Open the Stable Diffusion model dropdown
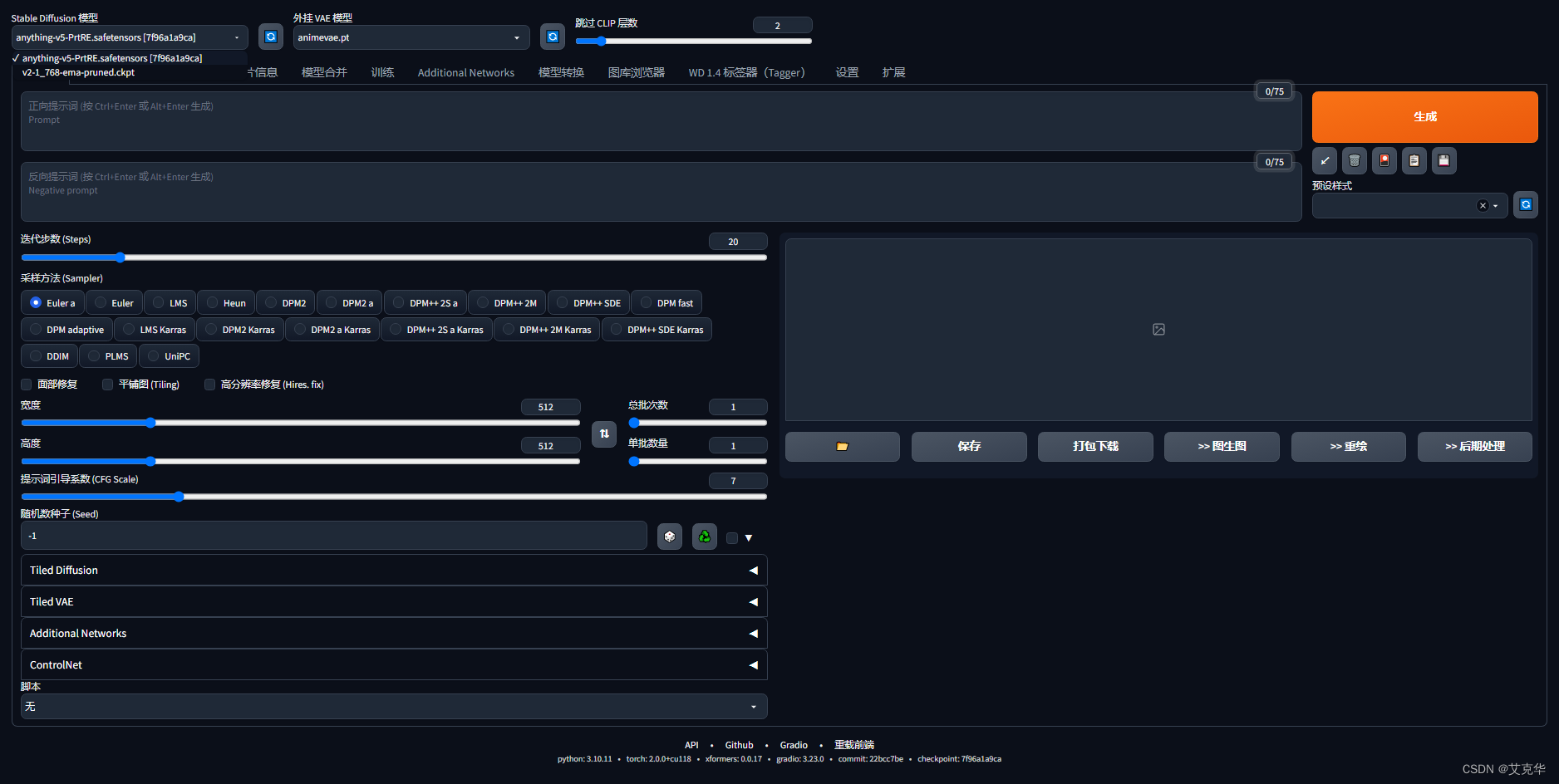This screenshot has height=784, width=1559. [x=130, y=37]
